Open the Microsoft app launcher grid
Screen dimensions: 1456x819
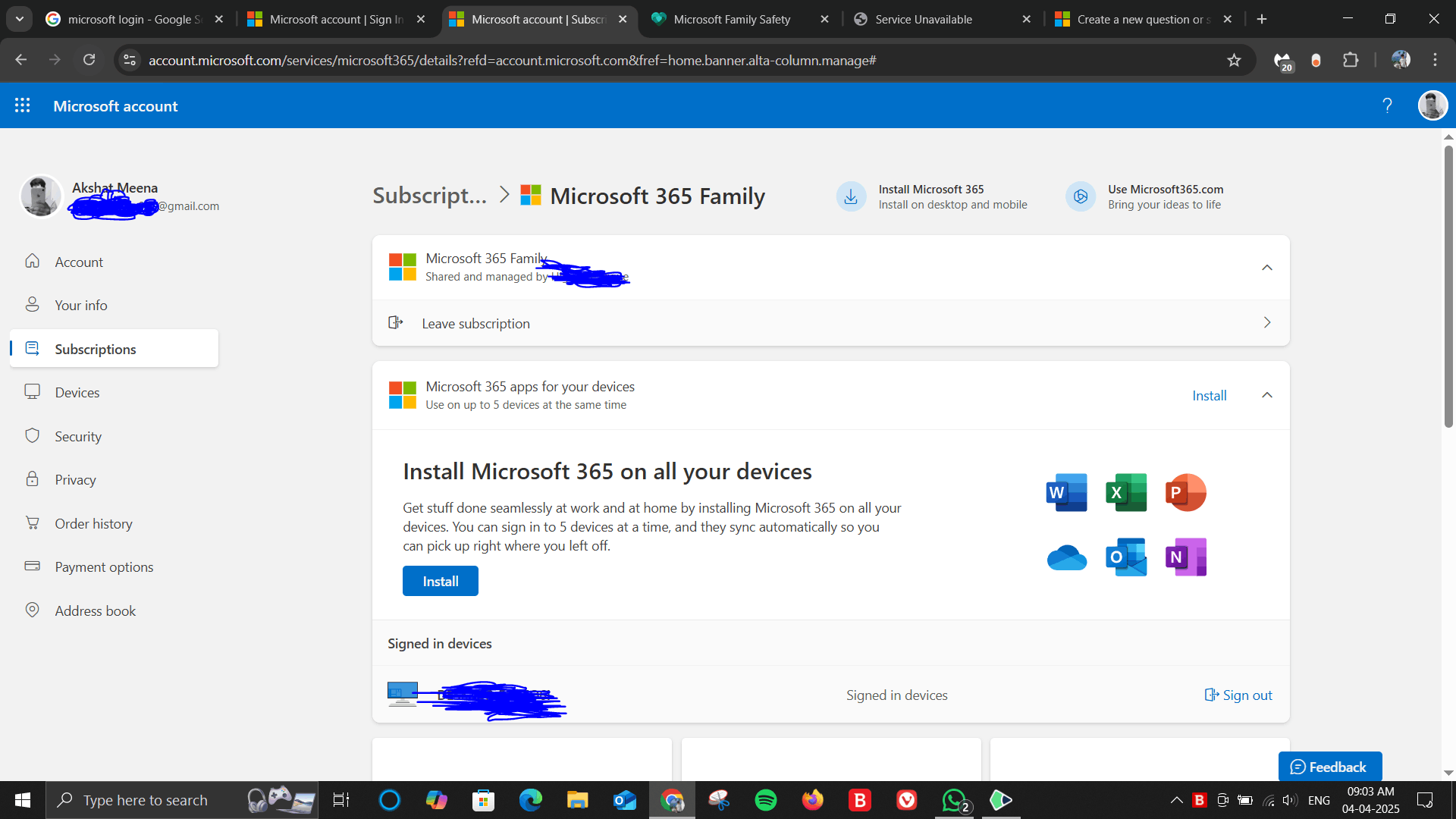click(23, 105)
